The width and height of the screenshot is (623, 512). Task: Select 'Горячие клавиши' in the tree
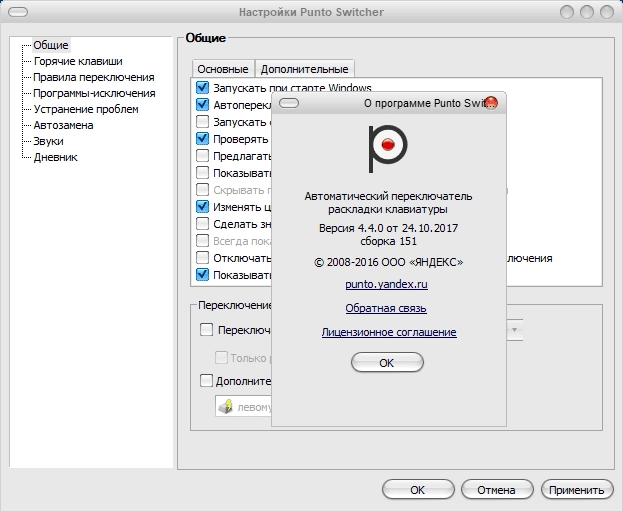click(x=78, y=61)
